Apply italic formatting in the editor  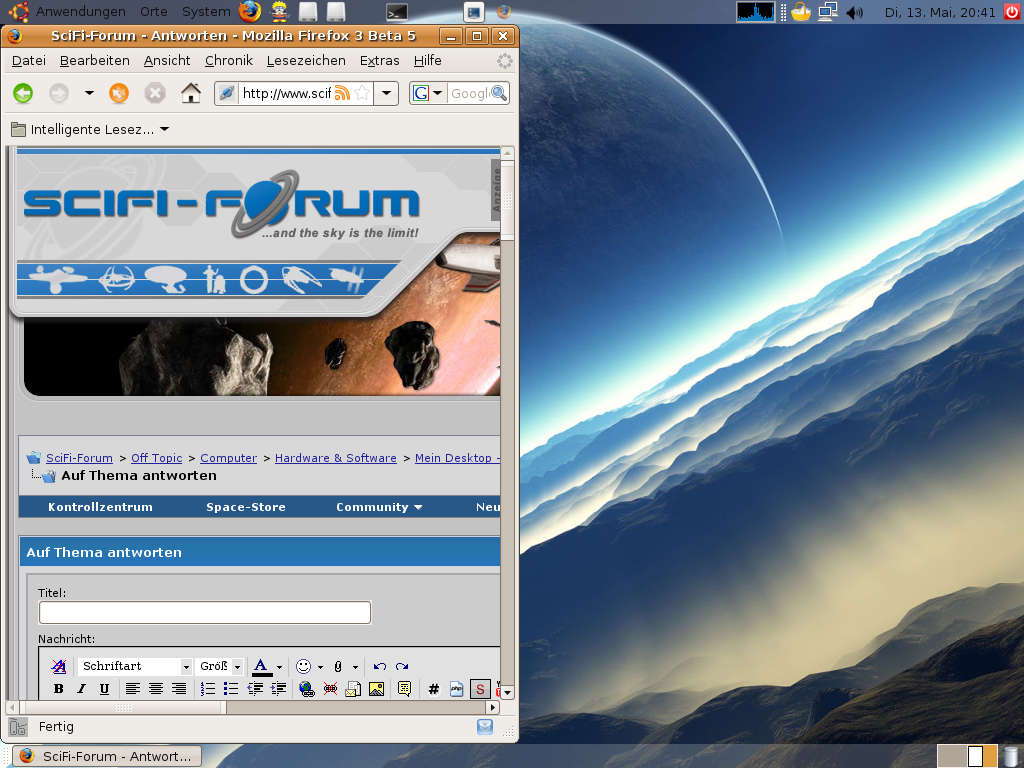(81, 689)
